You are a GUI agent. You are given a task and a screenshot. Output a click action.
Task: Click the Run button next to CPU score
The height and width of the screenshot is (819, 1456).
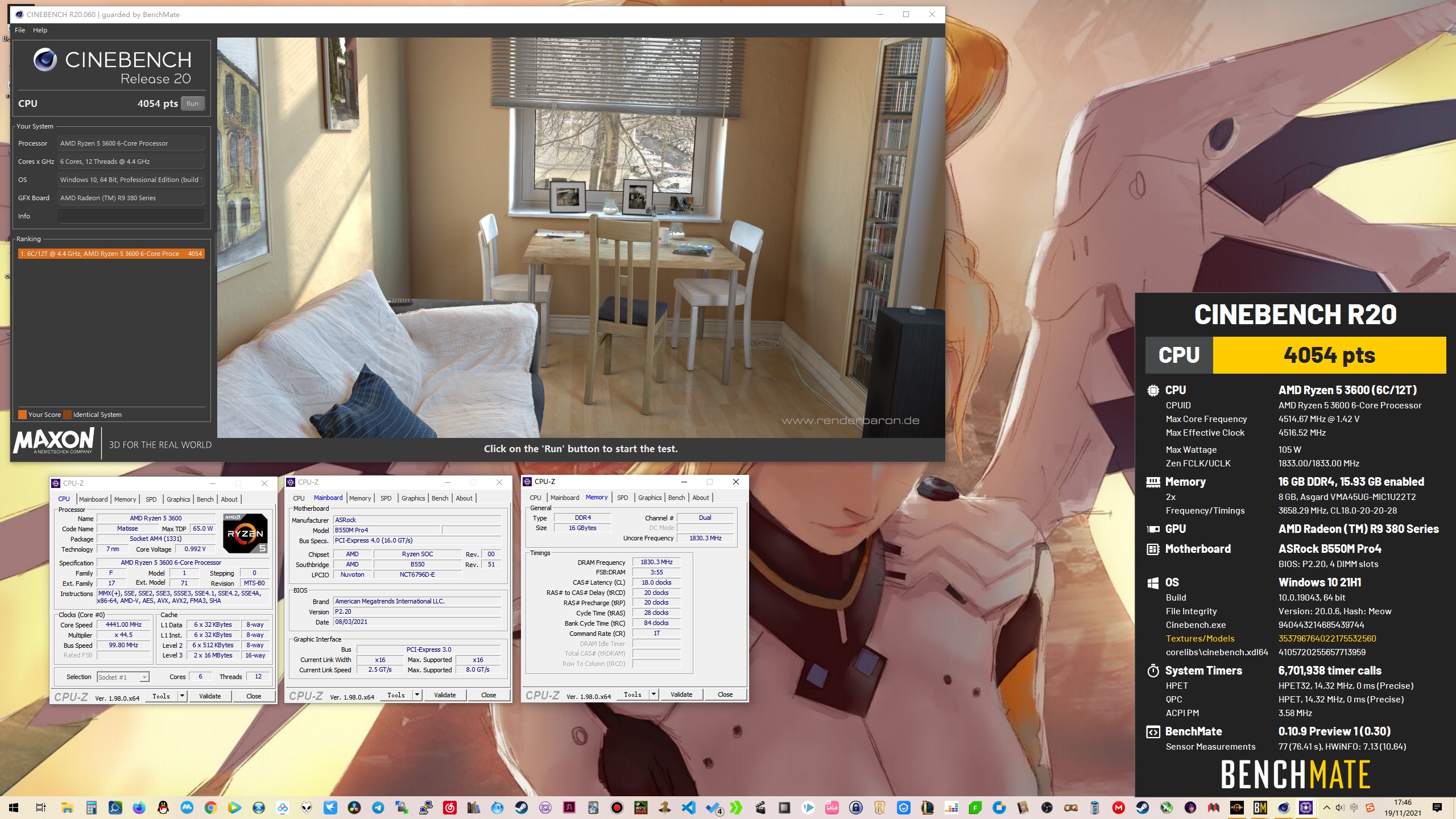coord(192,104)
